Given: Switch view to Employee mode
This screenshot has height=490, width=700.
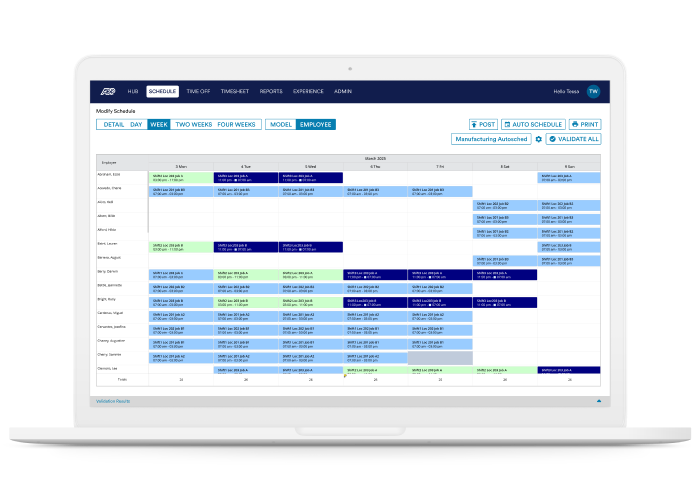Looking at the screenshot, I should (x=316, y=125).
